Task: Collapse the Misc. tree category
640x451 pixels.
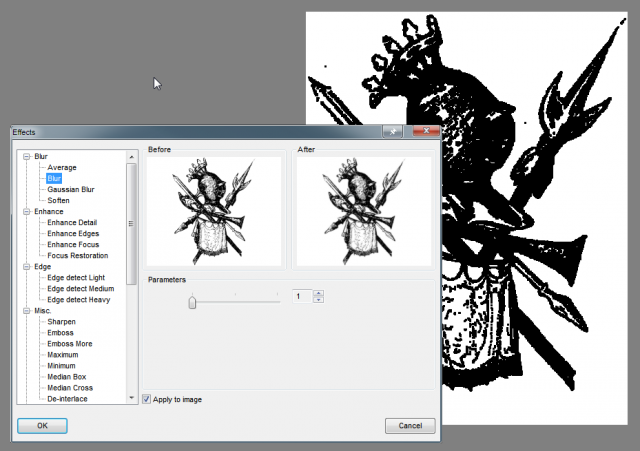Action: [x=27, y=311]
